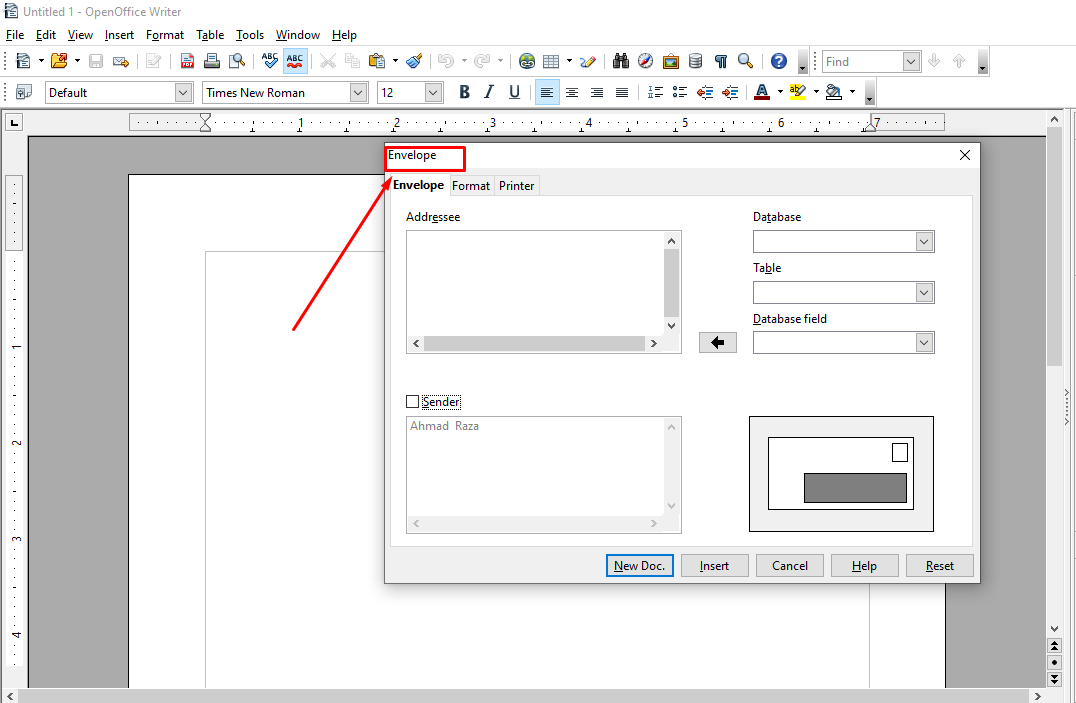
Task: Click the Print icon
Action: coord(212,61)
